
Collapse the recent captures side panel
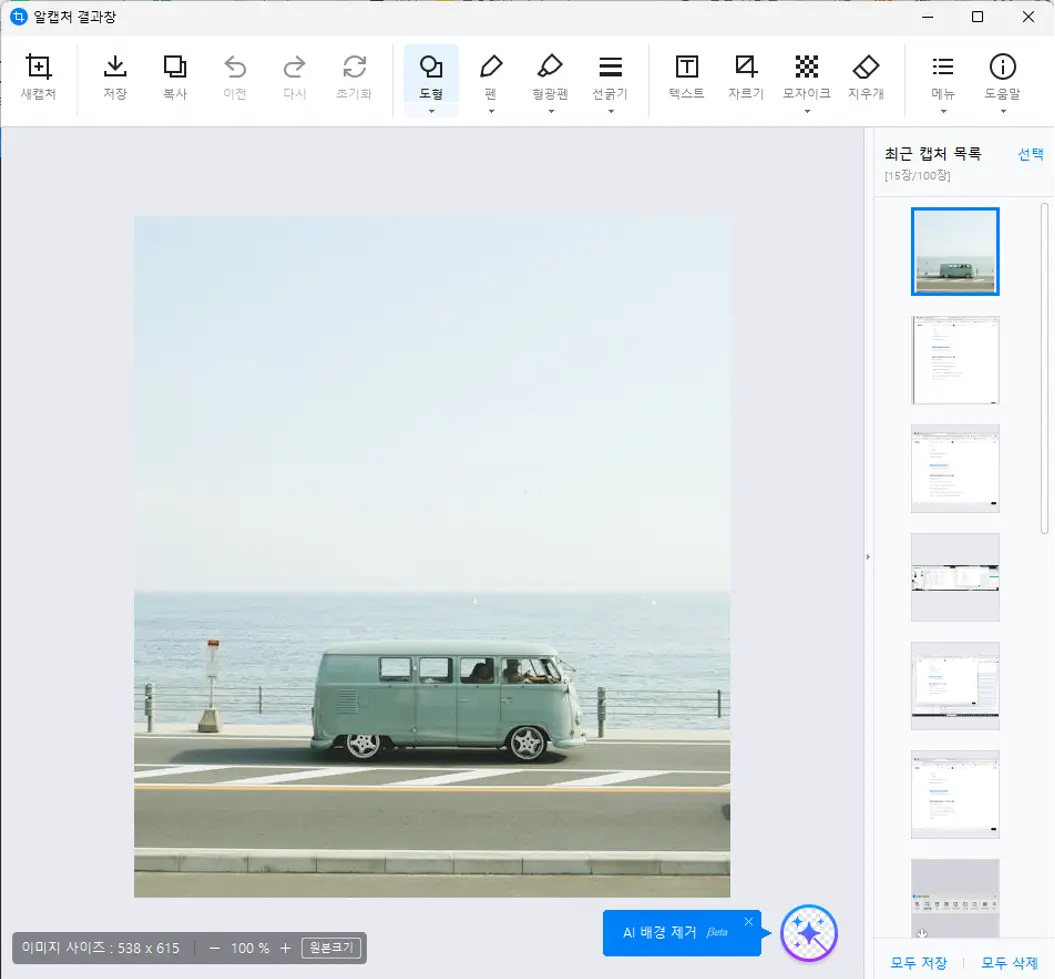coord(868,556)
